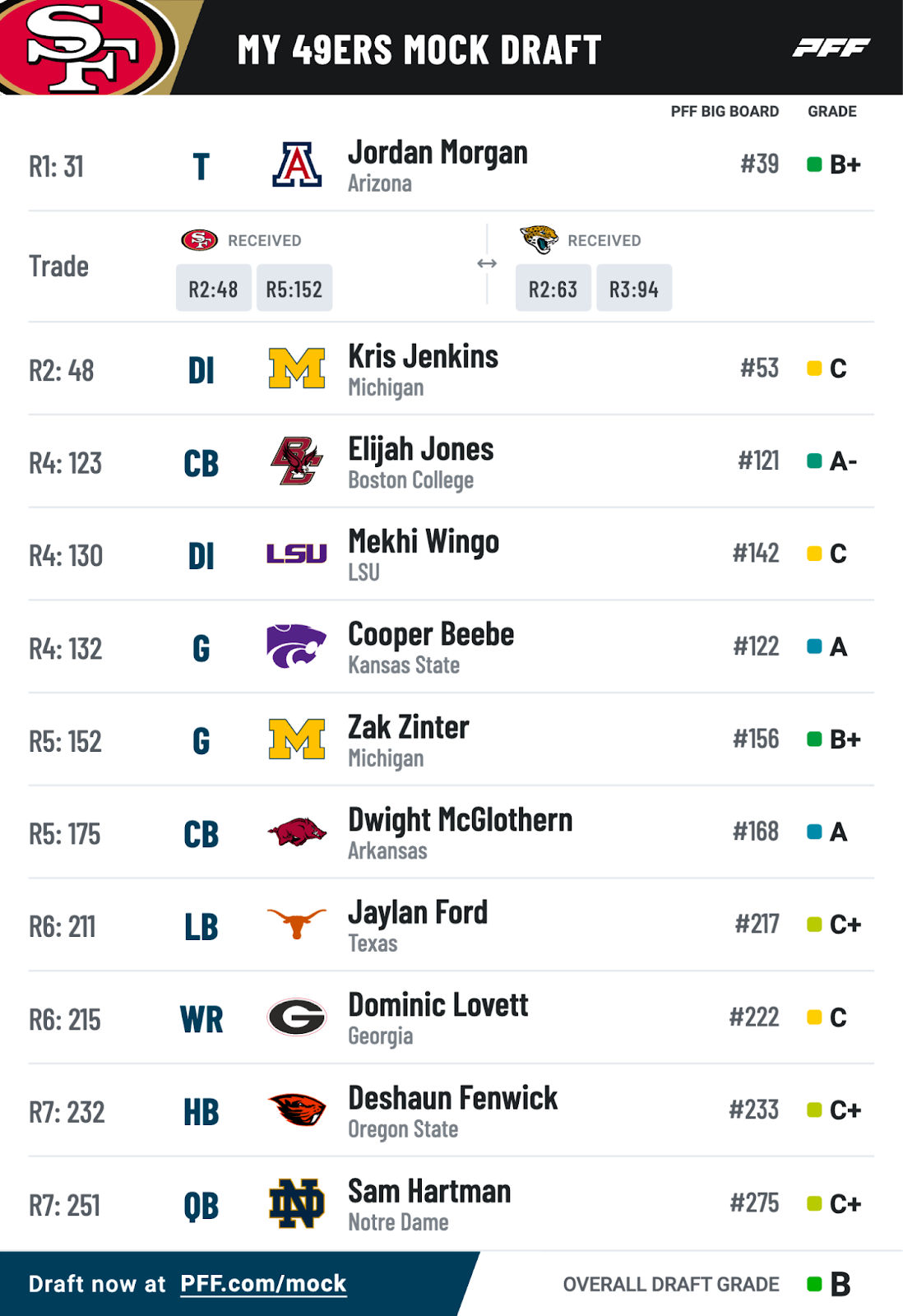The height and width of the screenshot is (1316, 903).
Task: Click the PFF logo in header
Action: click(831, 48)
